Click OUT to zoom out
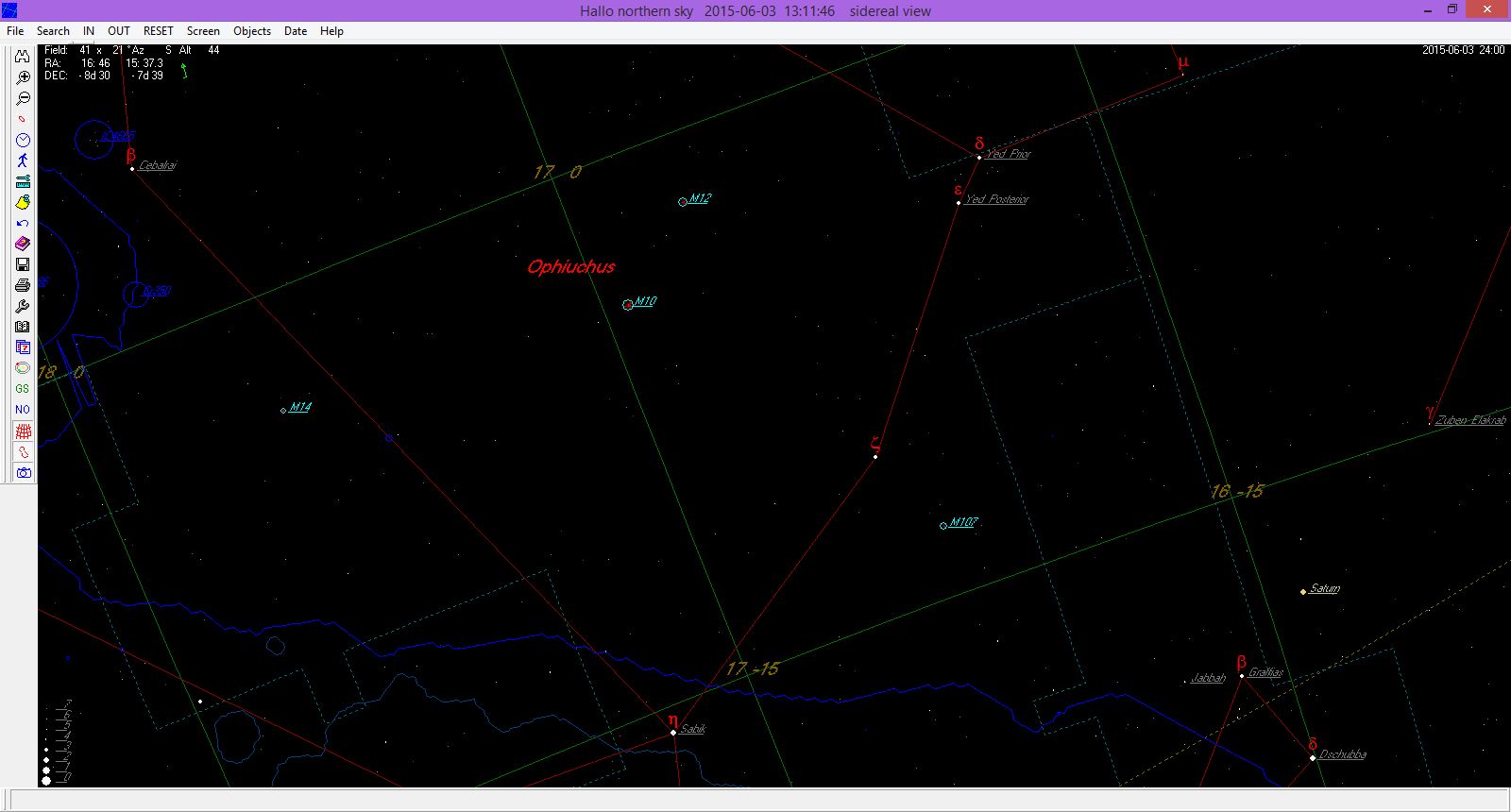 click(119, 31)
